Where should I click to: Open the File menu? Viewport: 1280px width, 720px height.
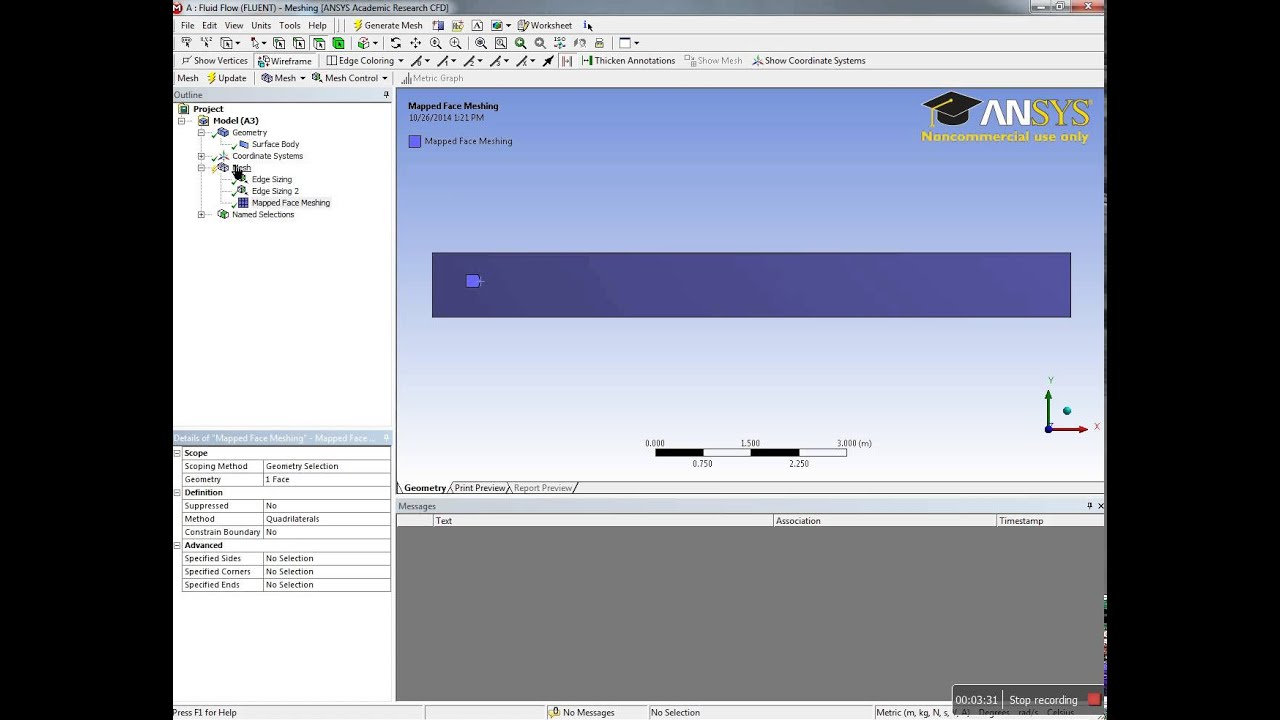click(187, 25)
